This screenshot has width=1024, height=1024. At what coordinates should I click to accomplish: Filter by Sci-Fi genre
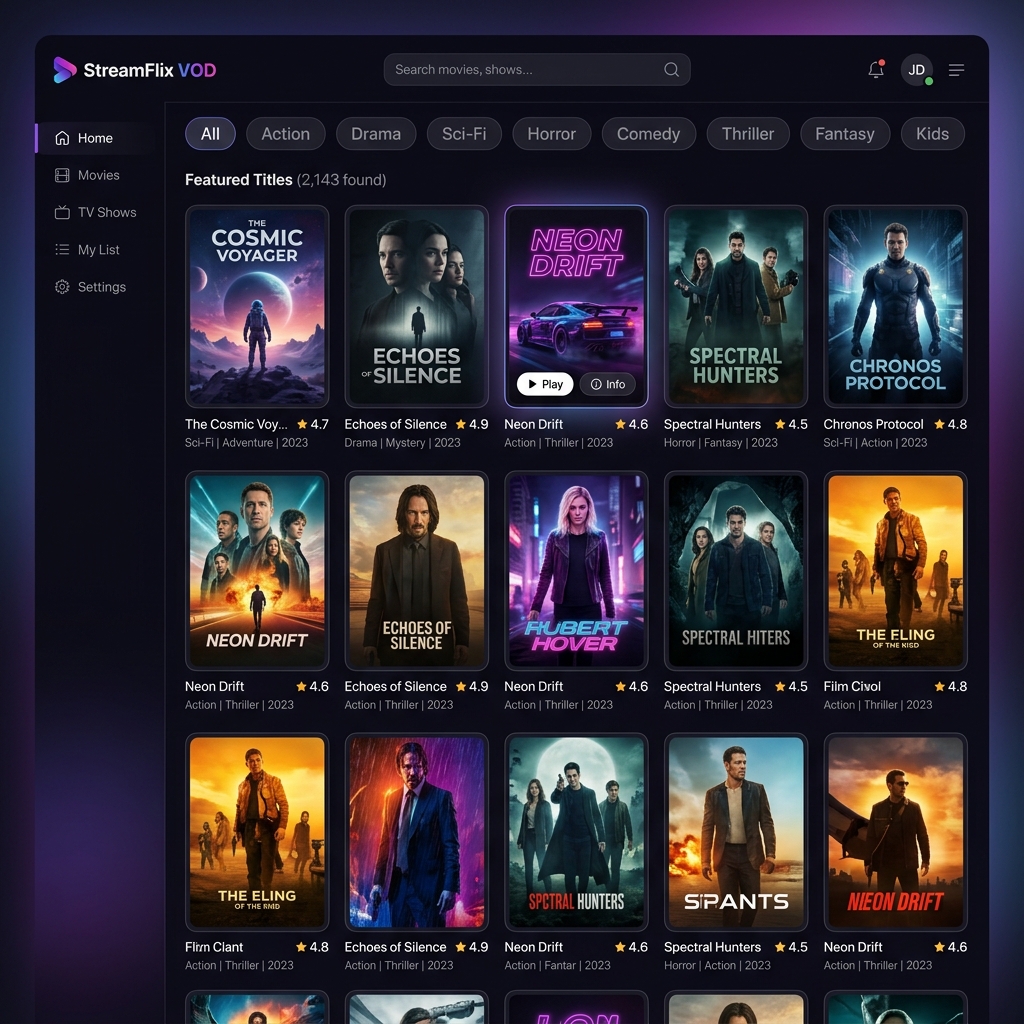click(x=464, y=134)
